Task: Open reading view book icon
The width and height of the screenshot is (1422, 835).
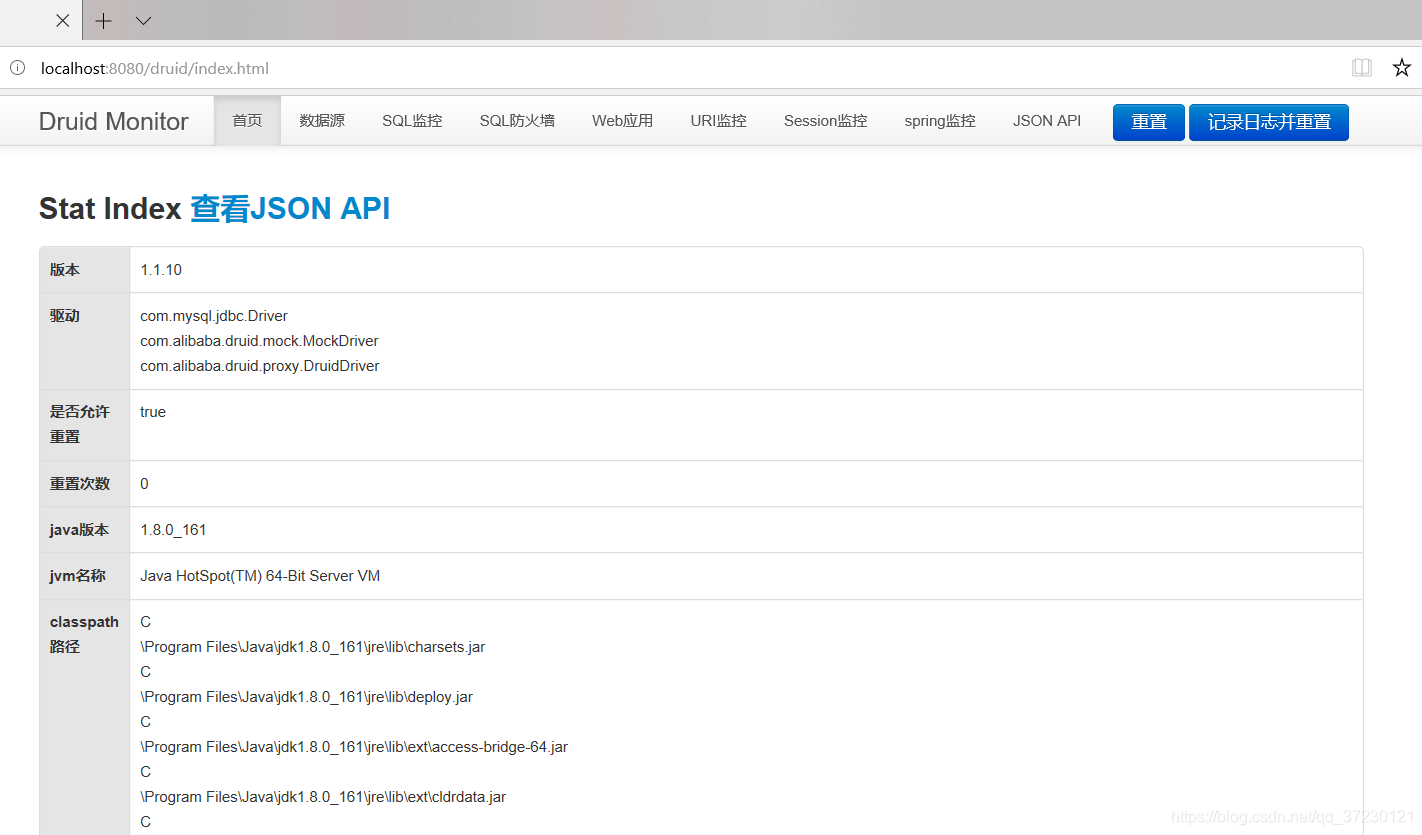Action: point(1362,68)
